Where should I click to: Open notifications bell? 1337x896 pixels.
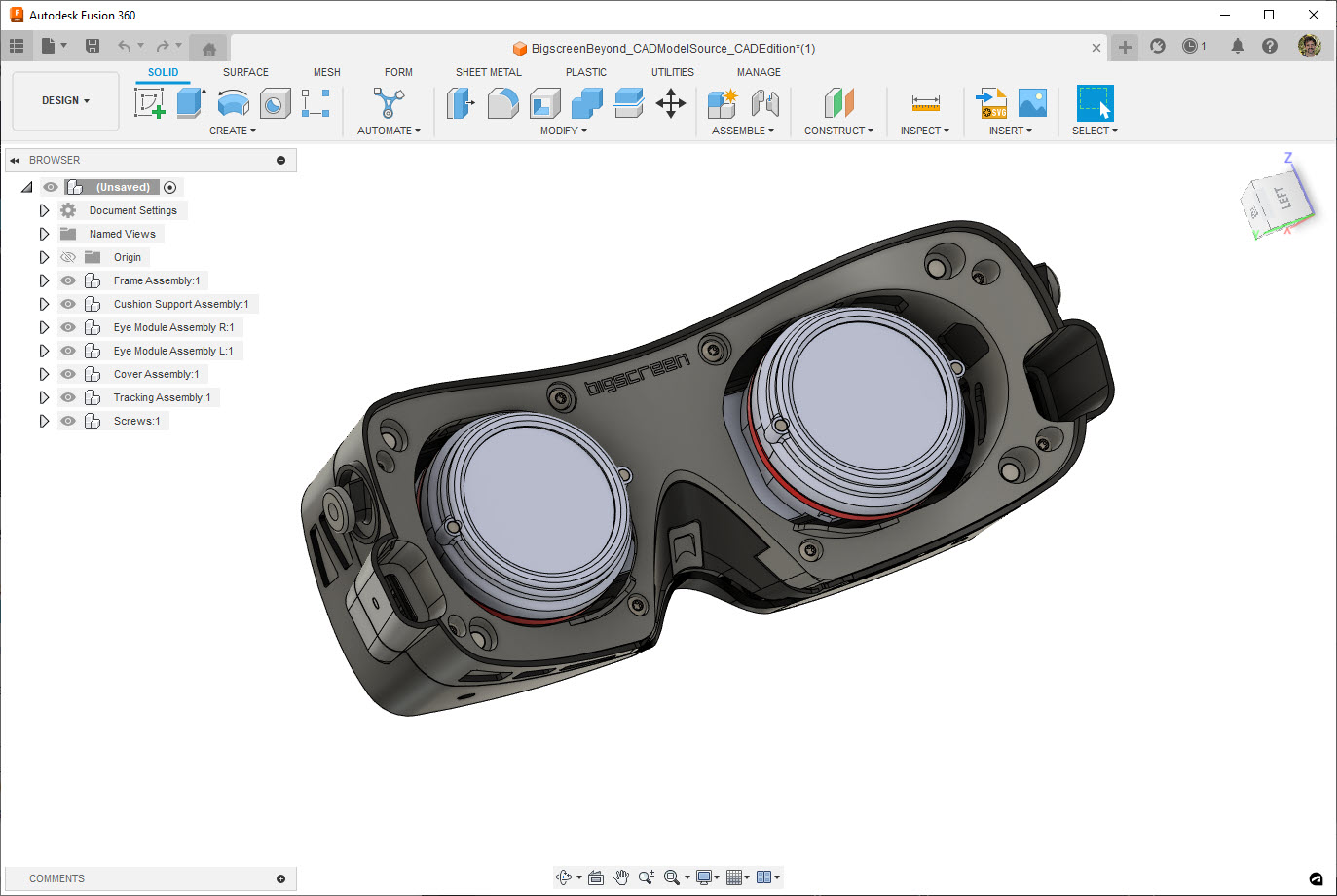click(1238, 46)
